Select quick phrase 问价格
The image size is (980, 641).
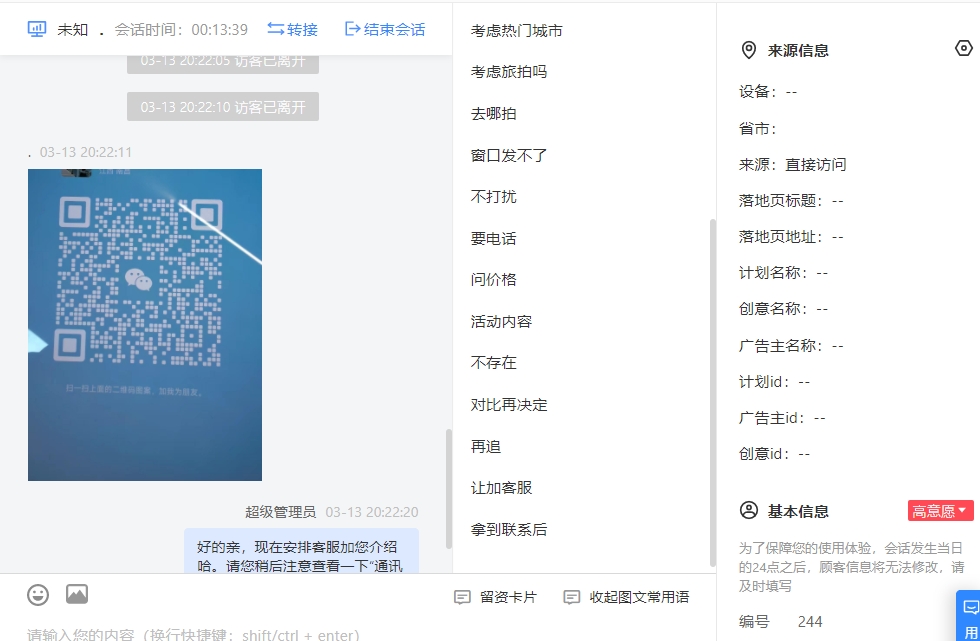pyautogui.click(x=493, y=280)
